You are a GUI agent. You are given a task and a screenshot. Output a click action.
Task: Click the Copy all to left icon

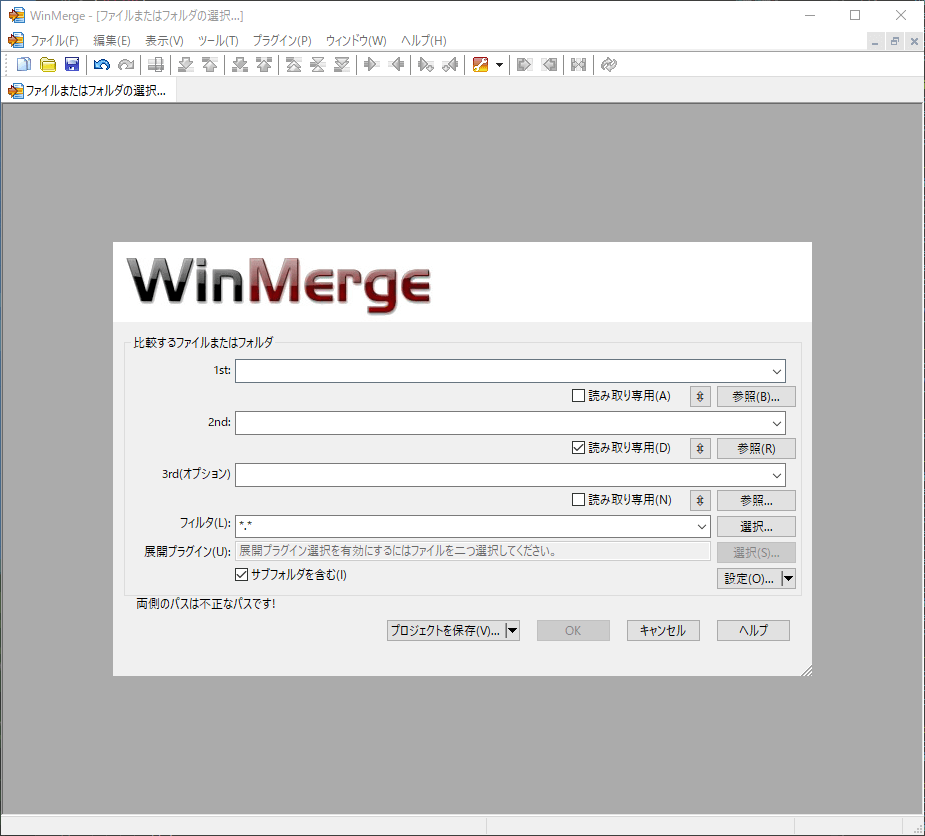(549, 64)
